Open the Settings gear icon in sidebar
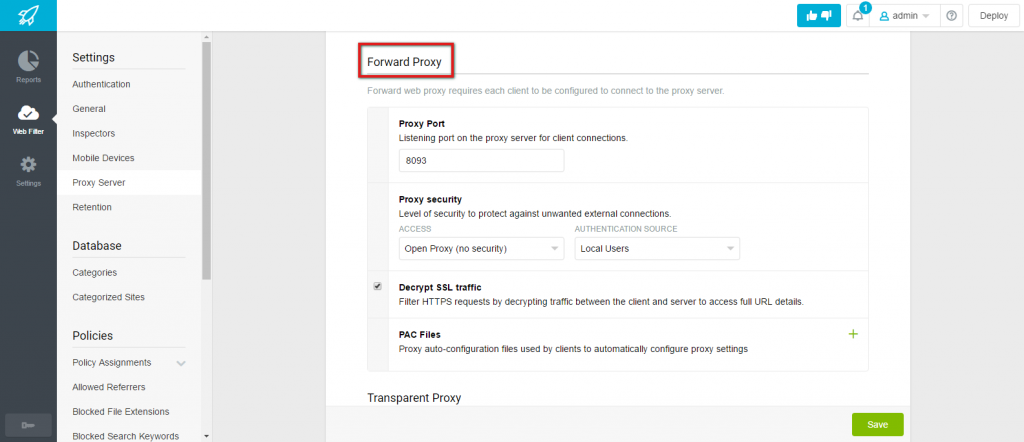 [x=28, y=165]
